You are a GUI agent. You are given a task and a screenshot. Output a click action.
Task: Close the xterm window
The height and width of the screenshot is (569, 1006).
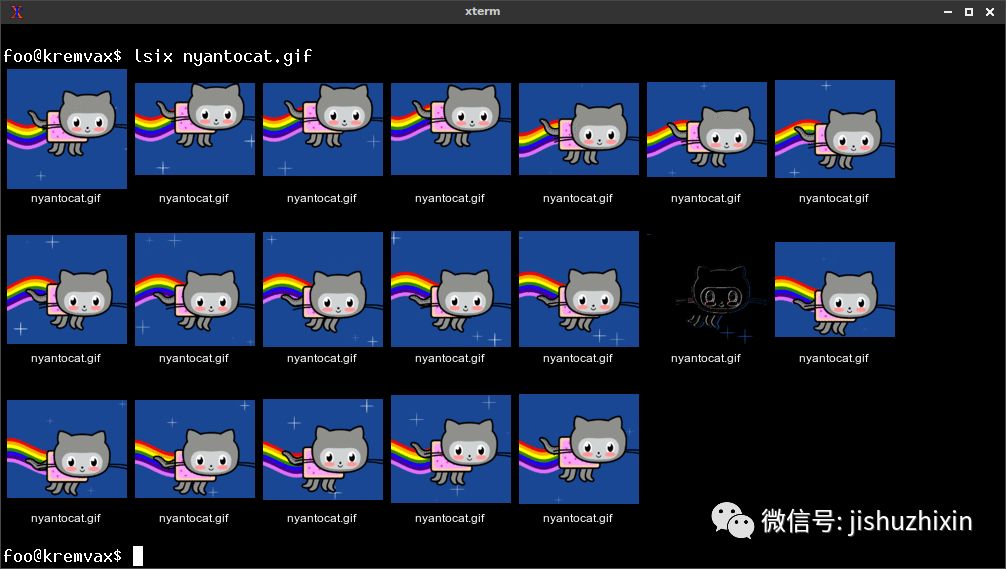click(990, 12)
